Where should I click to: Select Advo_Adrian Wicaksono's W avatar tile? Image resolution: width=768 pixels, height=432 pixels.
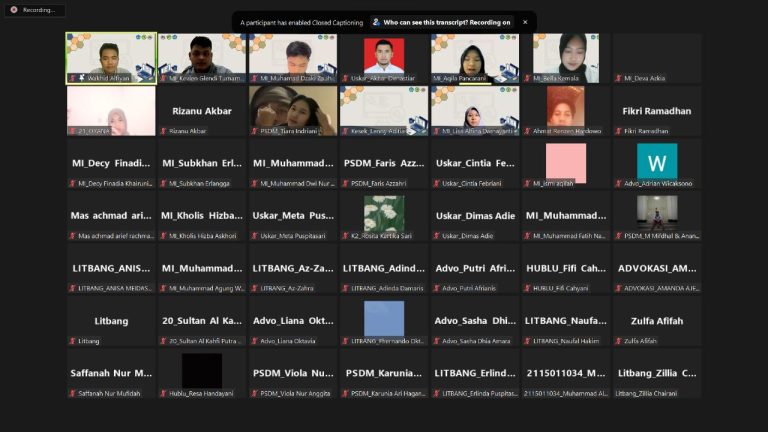[x=657, y=161]
